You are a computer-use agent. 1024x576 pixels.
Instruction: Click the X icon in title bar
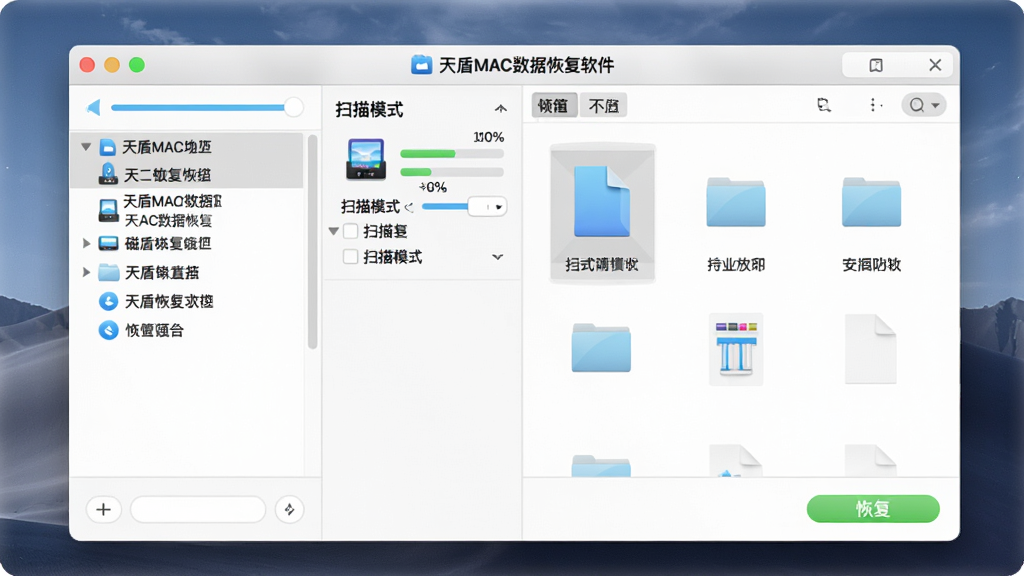tap(935, 65)
